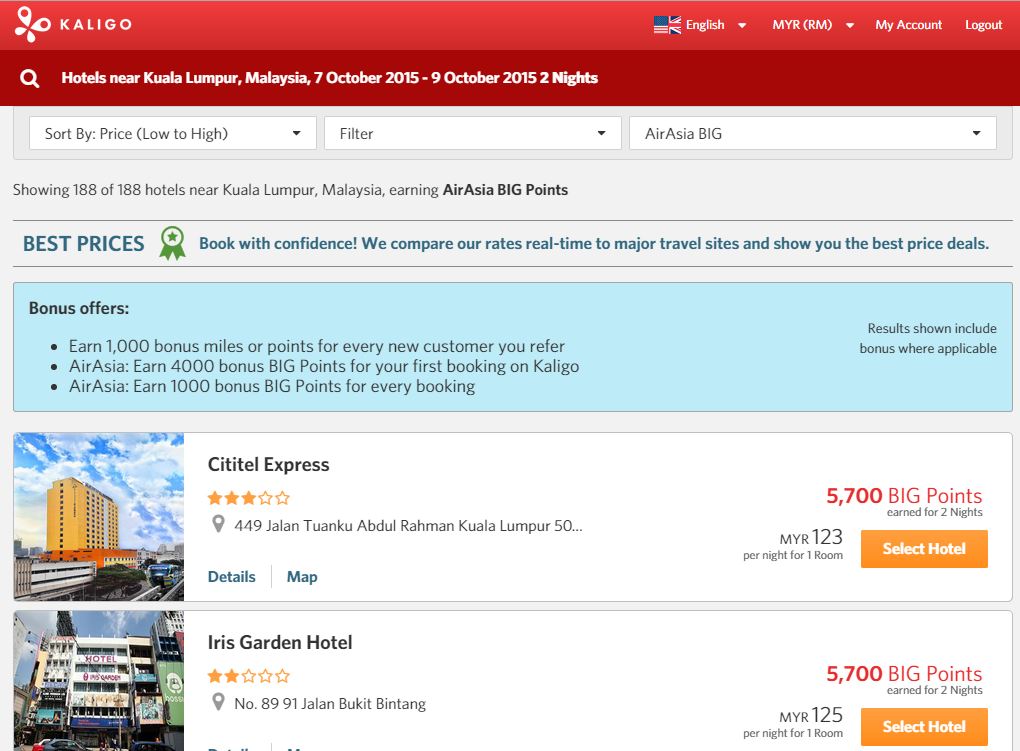Screen dimensions: 1020x751
Task: View the Map for Cititel Express
Action: pos(302,576)
